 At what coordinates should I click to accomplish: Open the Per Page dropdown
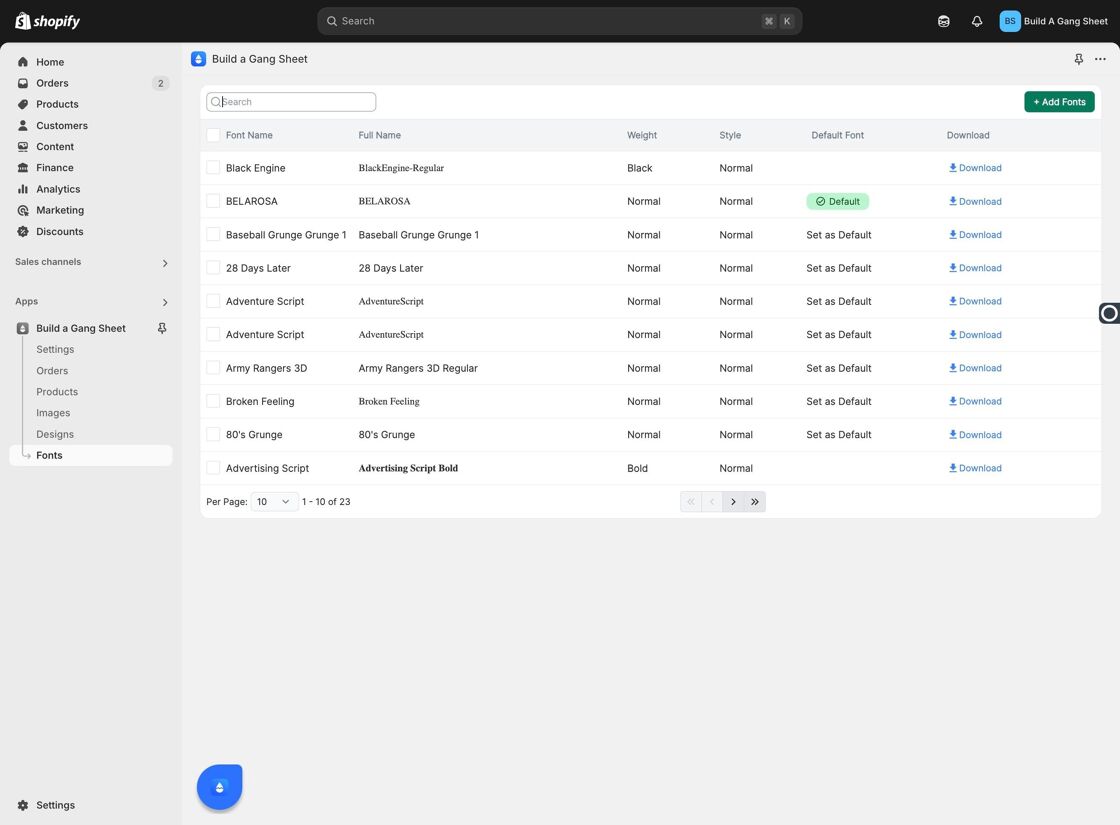coord(274,501)
